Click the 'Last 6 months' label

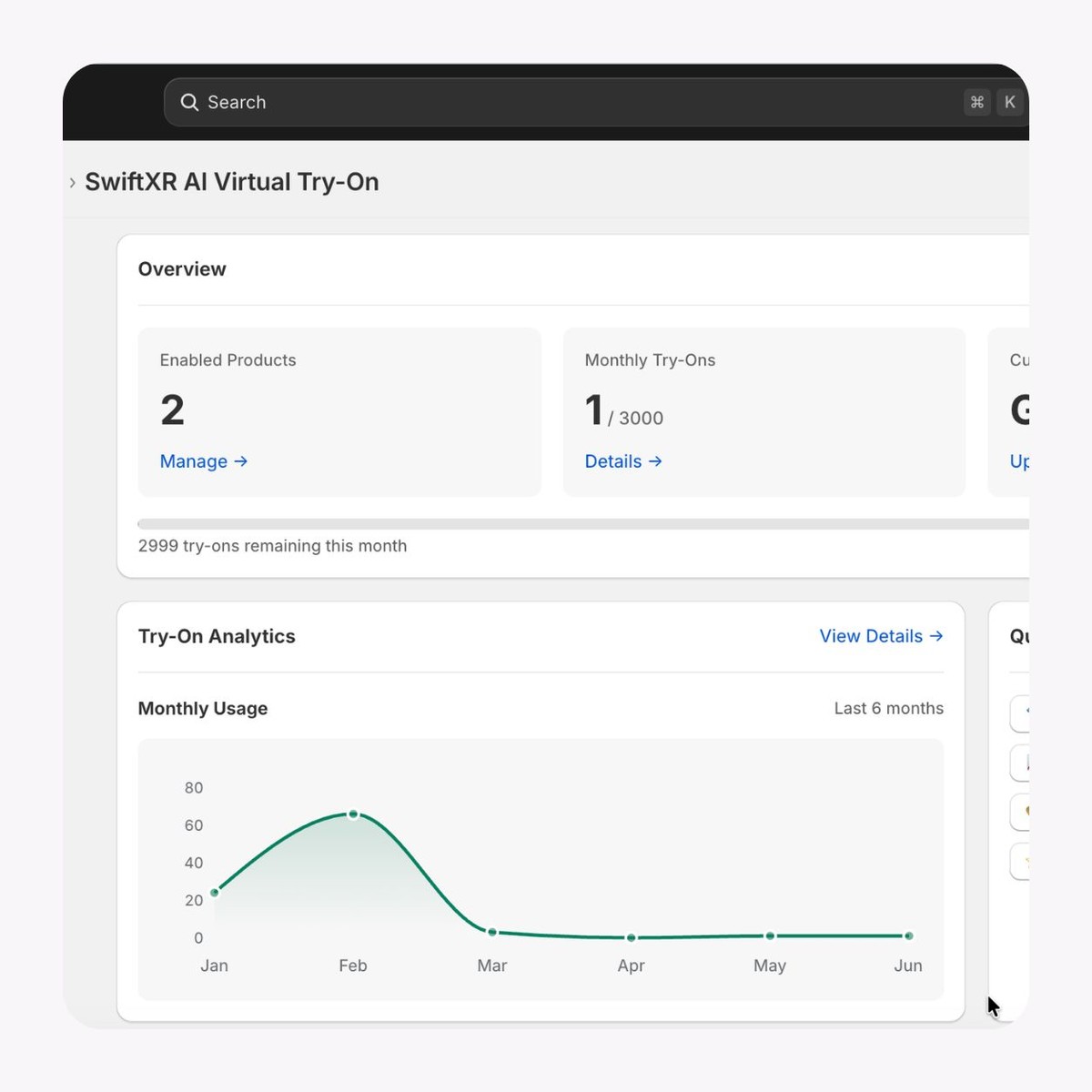tap(889, 708)
